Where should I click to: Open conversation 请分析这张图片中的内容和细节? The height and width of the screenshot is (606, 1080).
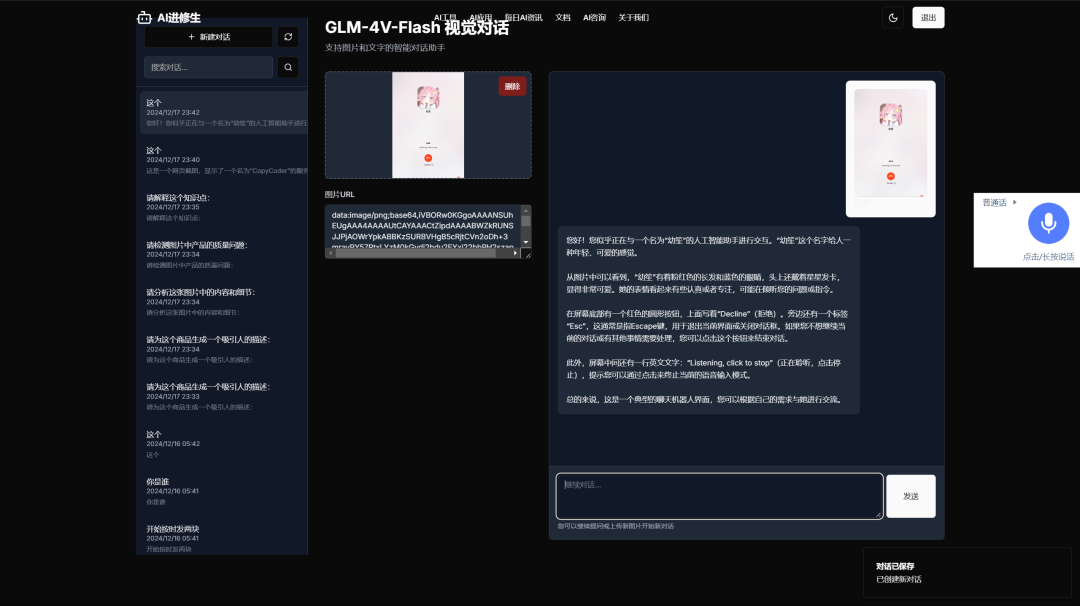[224, 302]
